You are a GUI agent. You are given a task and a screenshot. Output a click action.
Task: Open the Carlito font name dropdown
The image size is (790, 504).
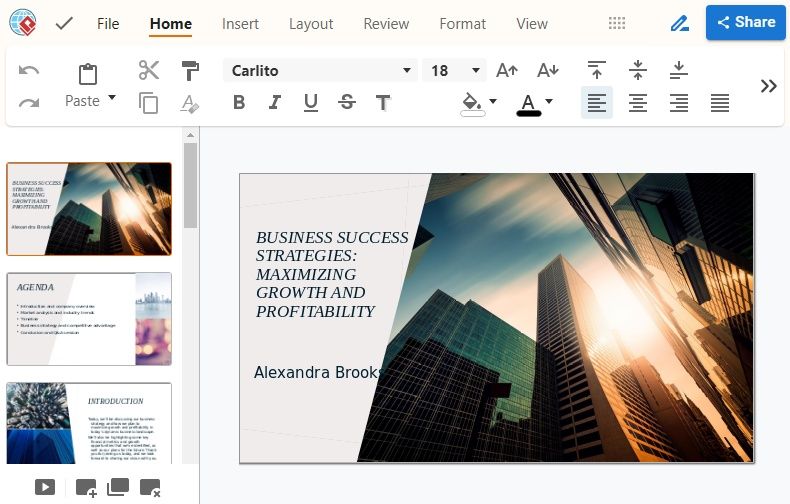pyautogui.click(x=319, y=71)
